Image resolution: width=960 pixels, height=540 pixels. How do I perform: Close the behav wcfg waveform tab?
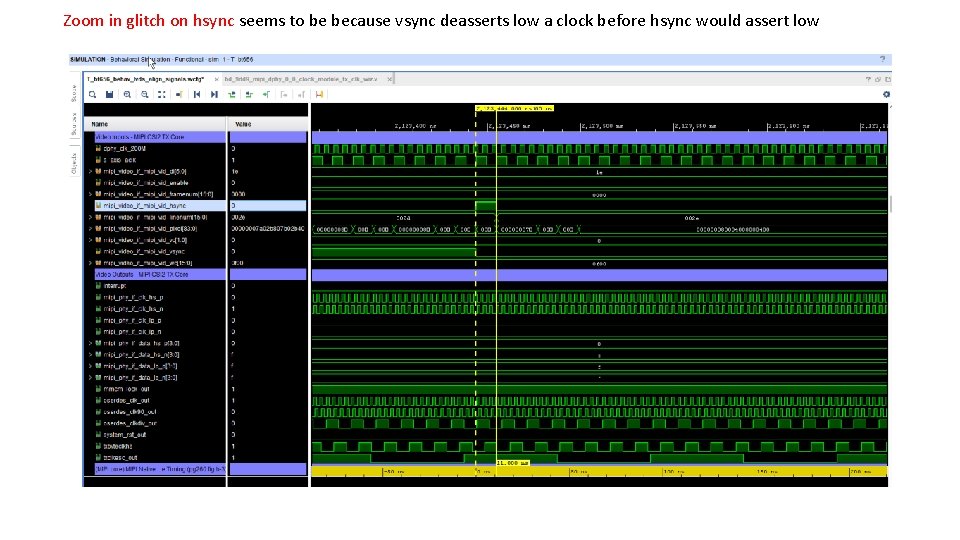click(216, 80)
